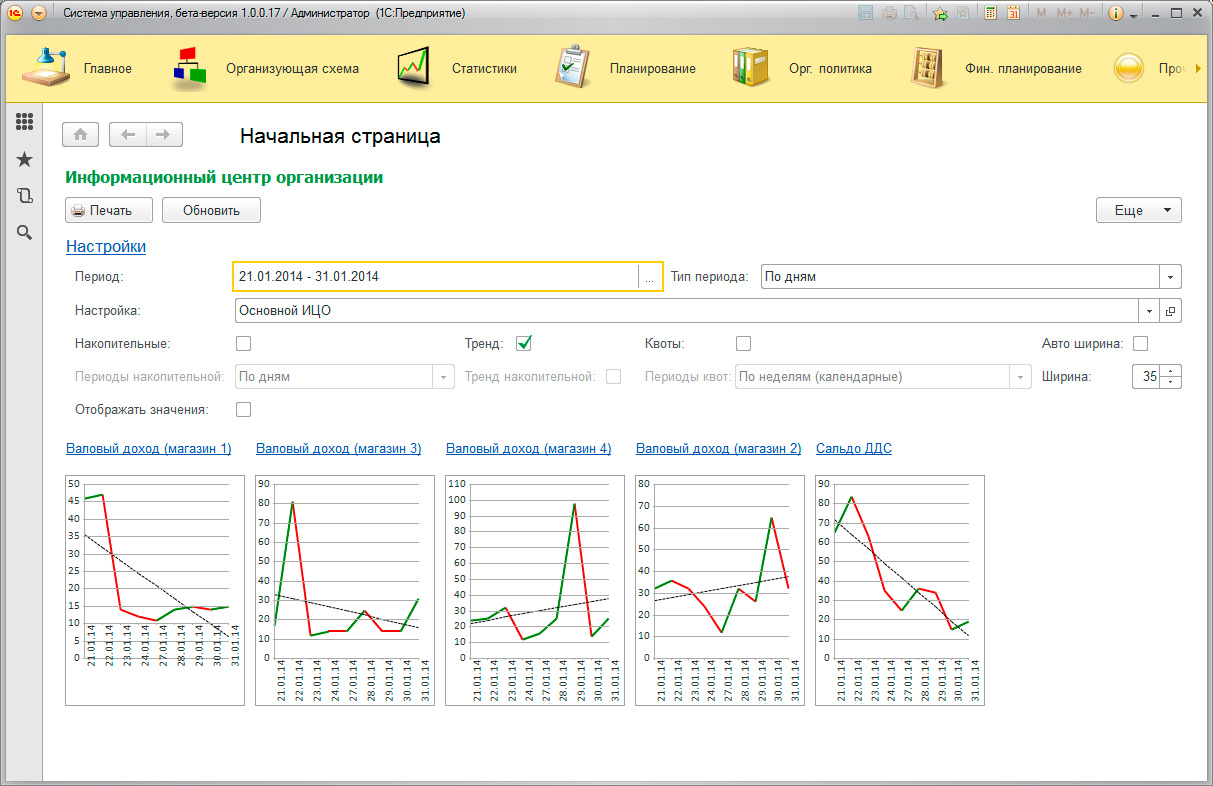
Task: Open Валовый доход (магазин 1) link
Action: tap(148, 449)
